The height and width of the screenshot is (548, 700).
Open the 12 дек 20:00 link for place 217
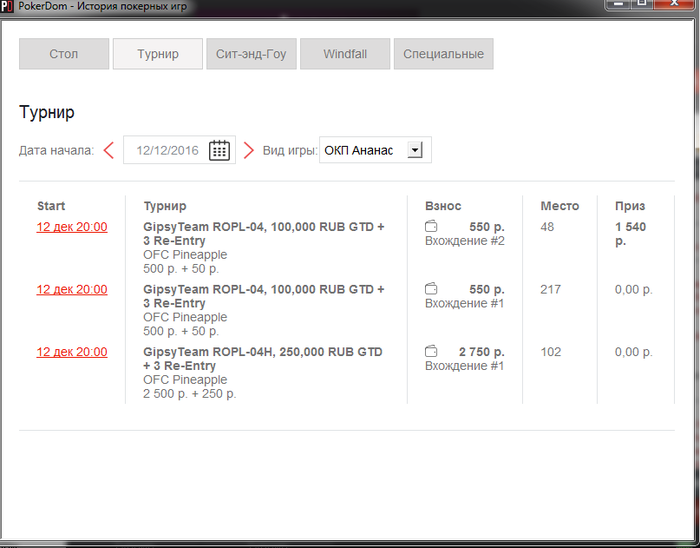(x=72, y=290)
